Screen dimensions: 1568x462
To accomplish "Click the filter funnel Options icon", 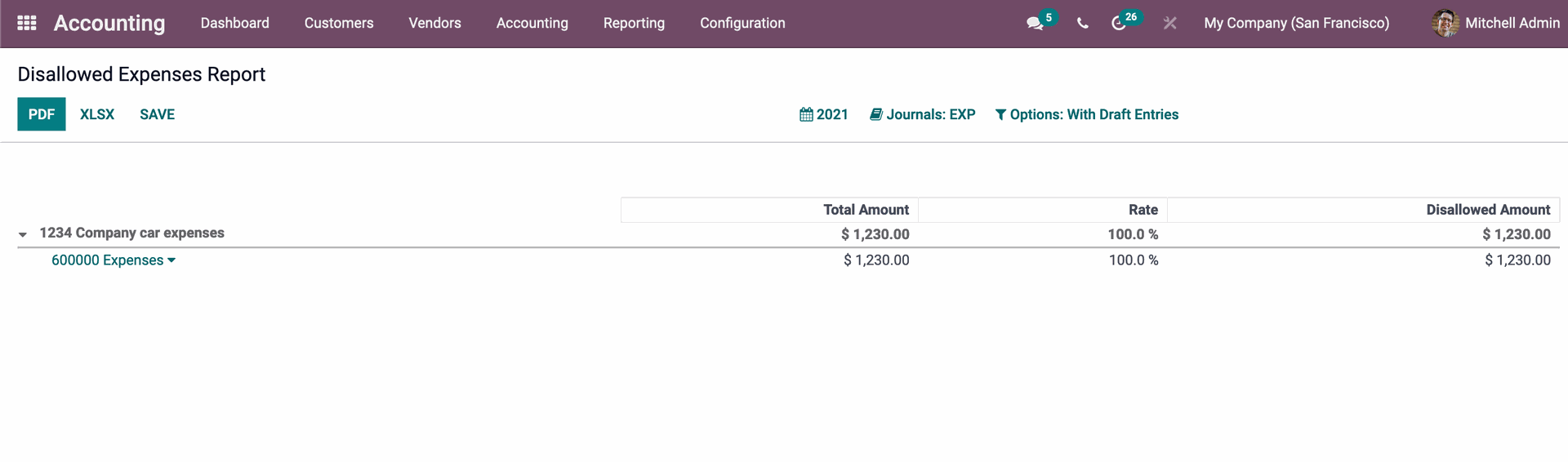I will 1000,115.
